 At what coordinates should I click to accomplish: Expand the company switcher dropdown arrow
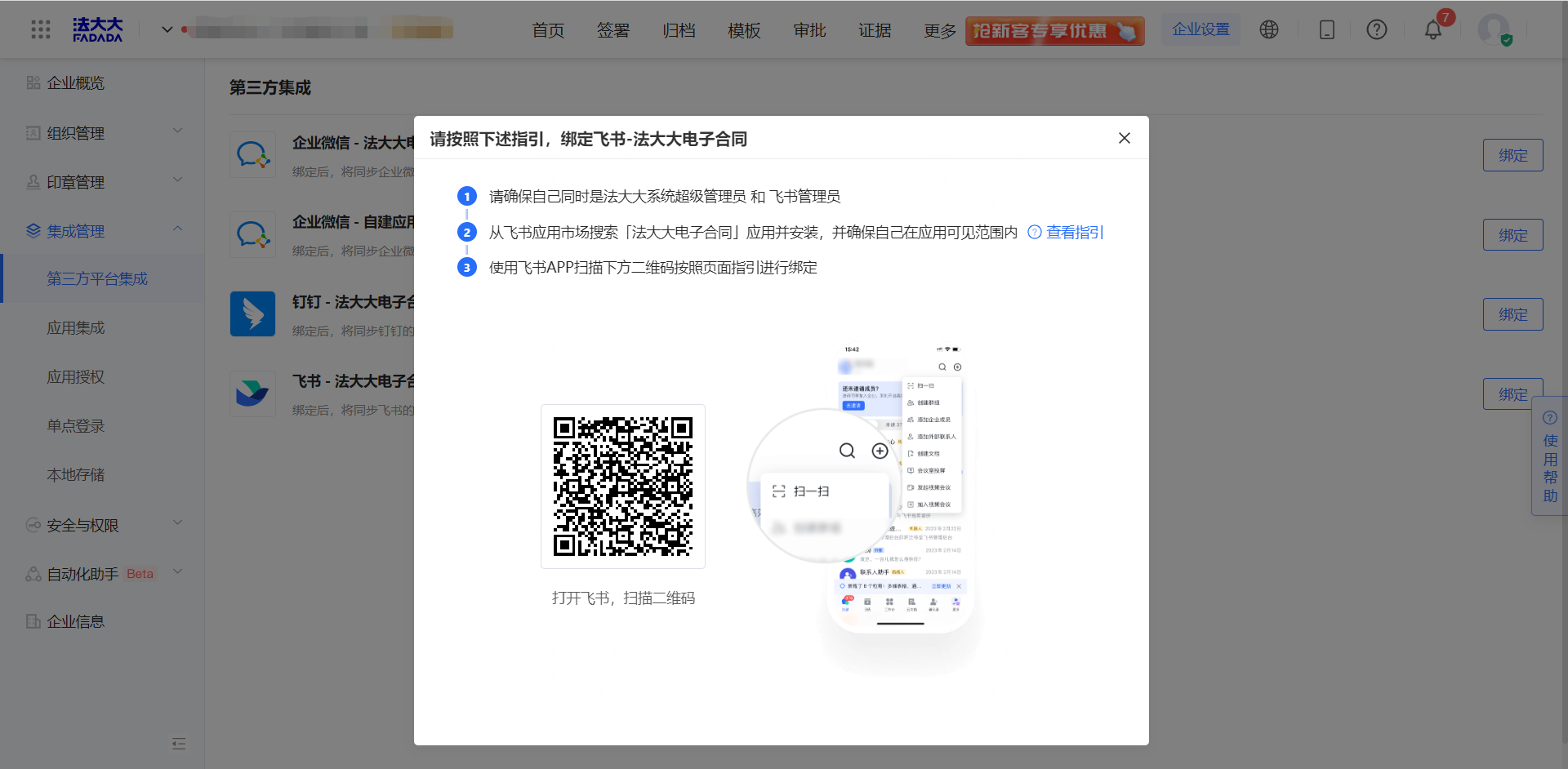(x=167, y=29)
